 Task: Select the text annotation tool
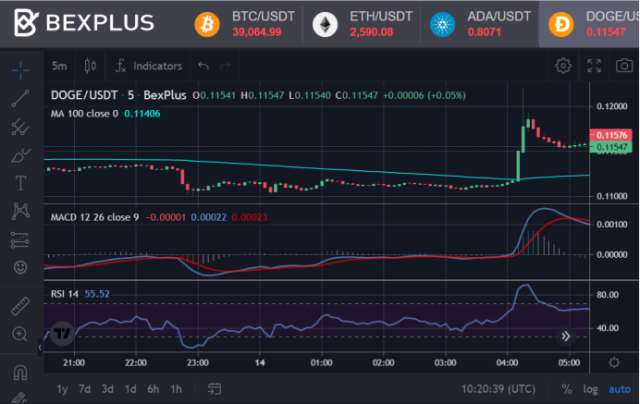pyautogui.click(x=20, y=184)
